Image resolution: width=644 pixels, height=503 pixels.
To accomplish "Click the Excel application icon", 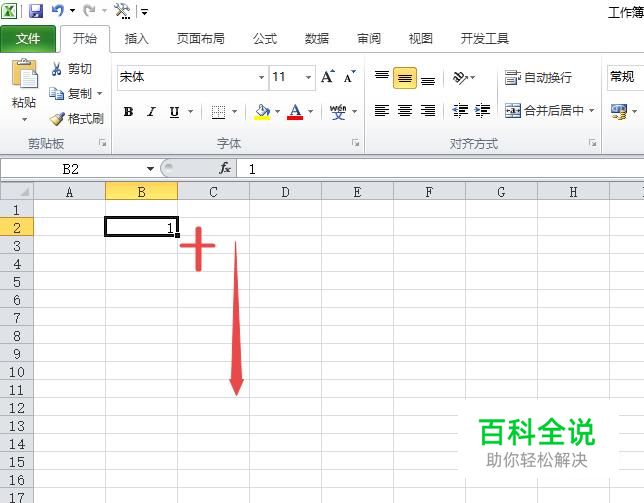I will [x=9, y=11].
